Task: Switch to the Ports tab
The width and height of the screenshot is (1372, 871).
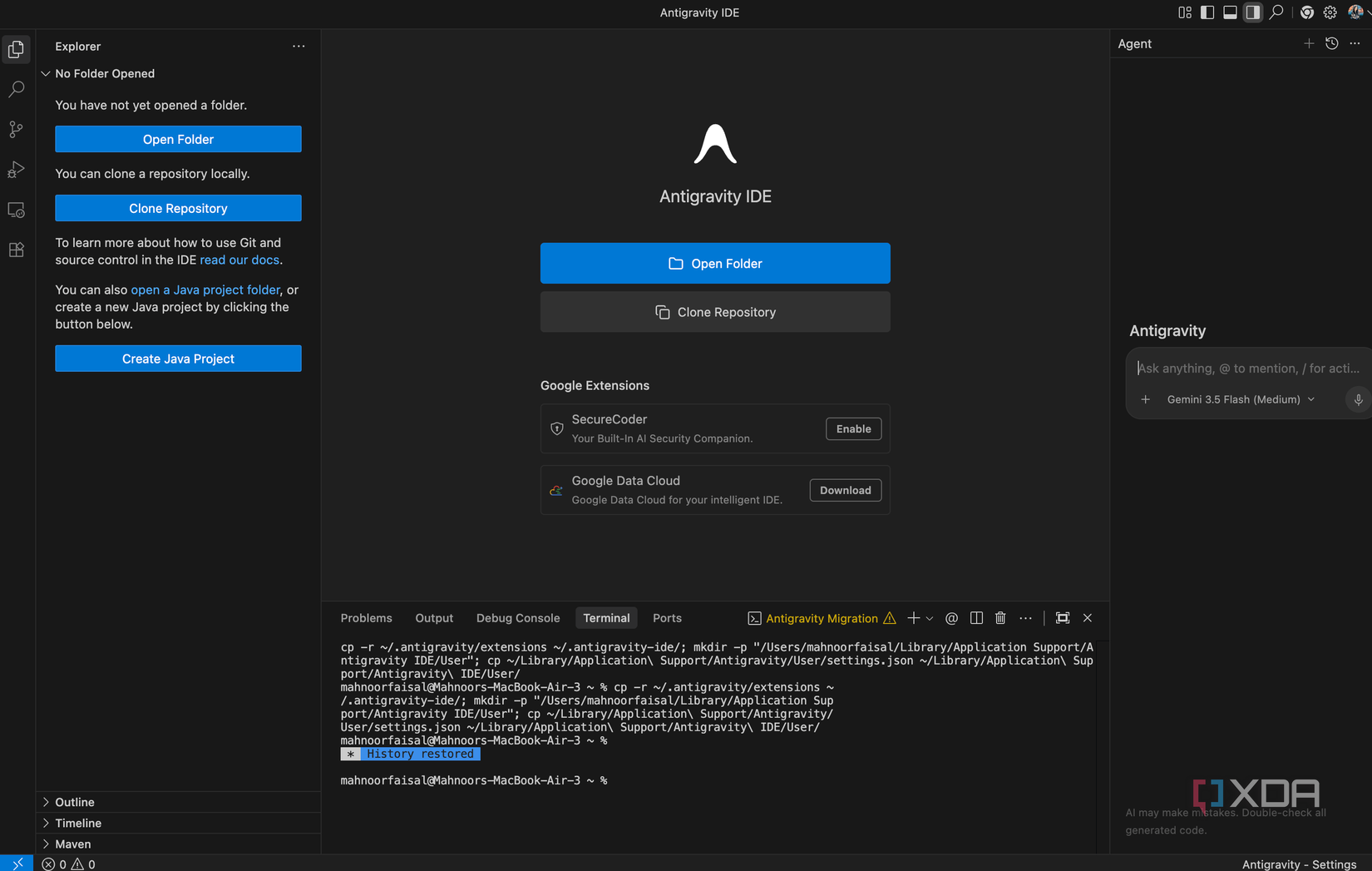Action: (667, 618)
